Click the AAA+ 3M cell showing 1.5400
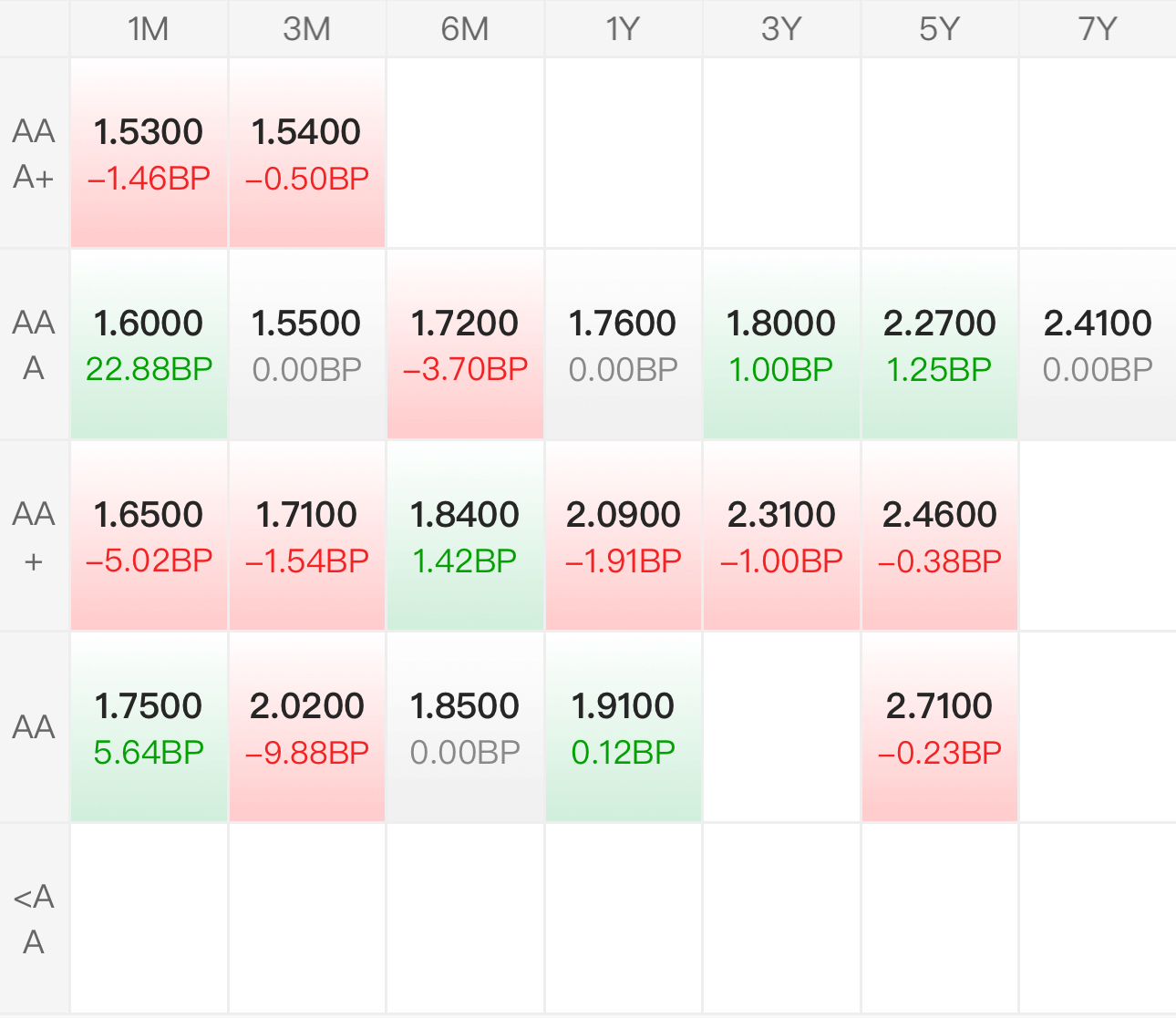Viewport: 1176px width, 1018px height. 306,153
